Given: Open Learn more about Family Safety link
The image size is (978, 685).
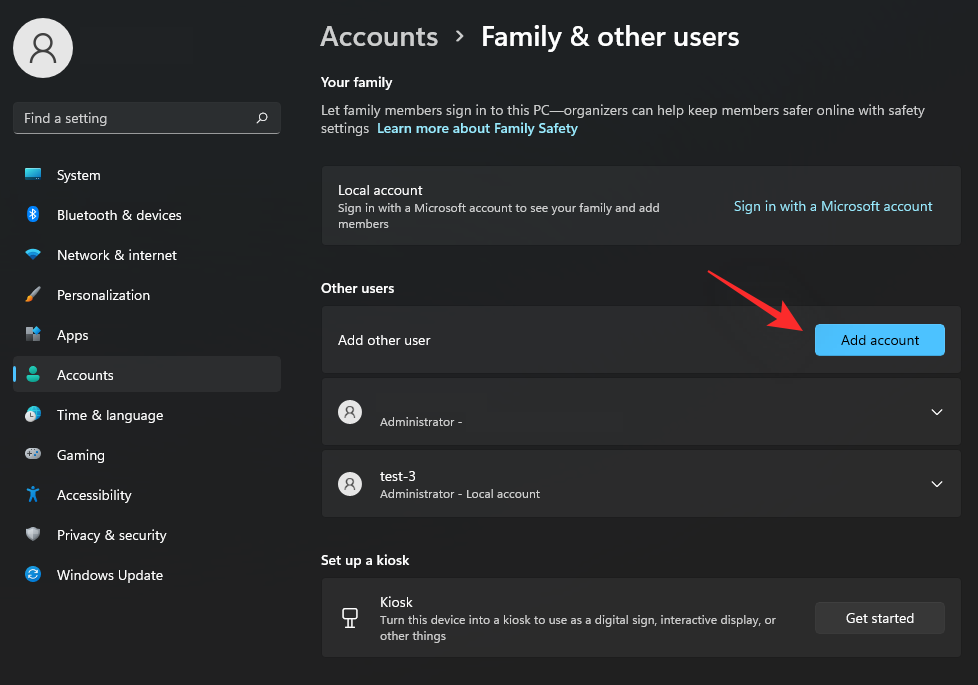Looking at the screenshot, I should 477,129.
